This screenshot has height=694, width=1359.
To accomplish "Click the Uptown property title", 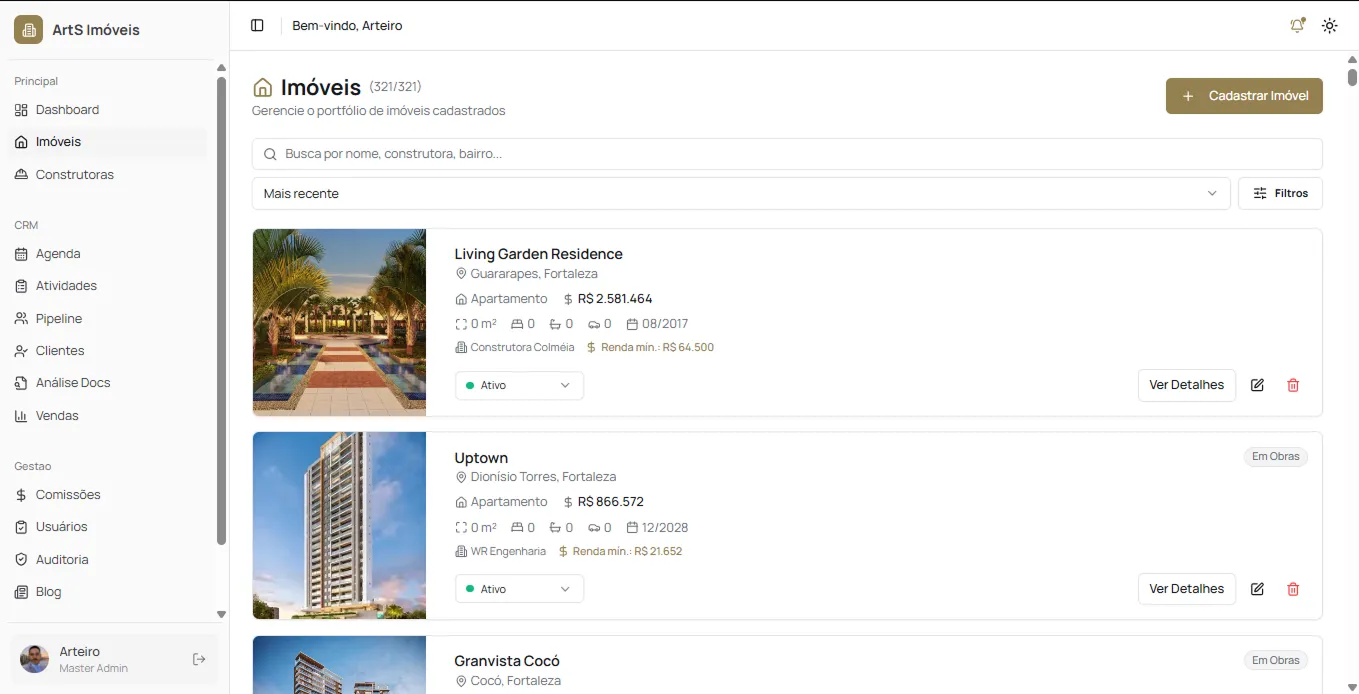I will point(481,458).
